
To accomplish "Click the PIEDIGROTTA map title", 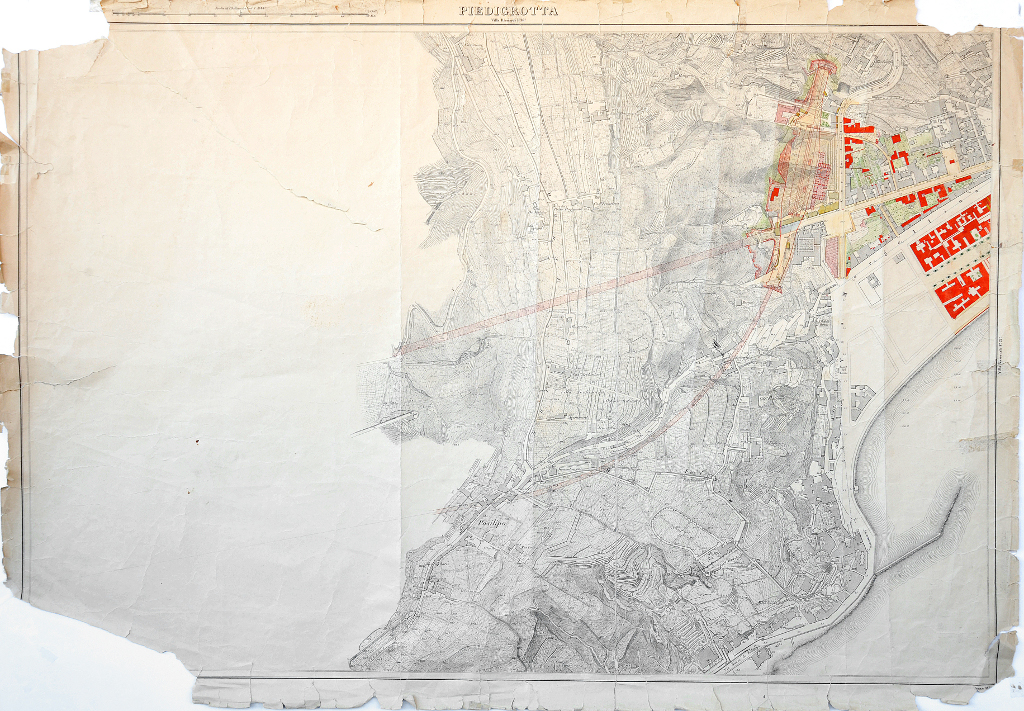I will tap(509, 11).
